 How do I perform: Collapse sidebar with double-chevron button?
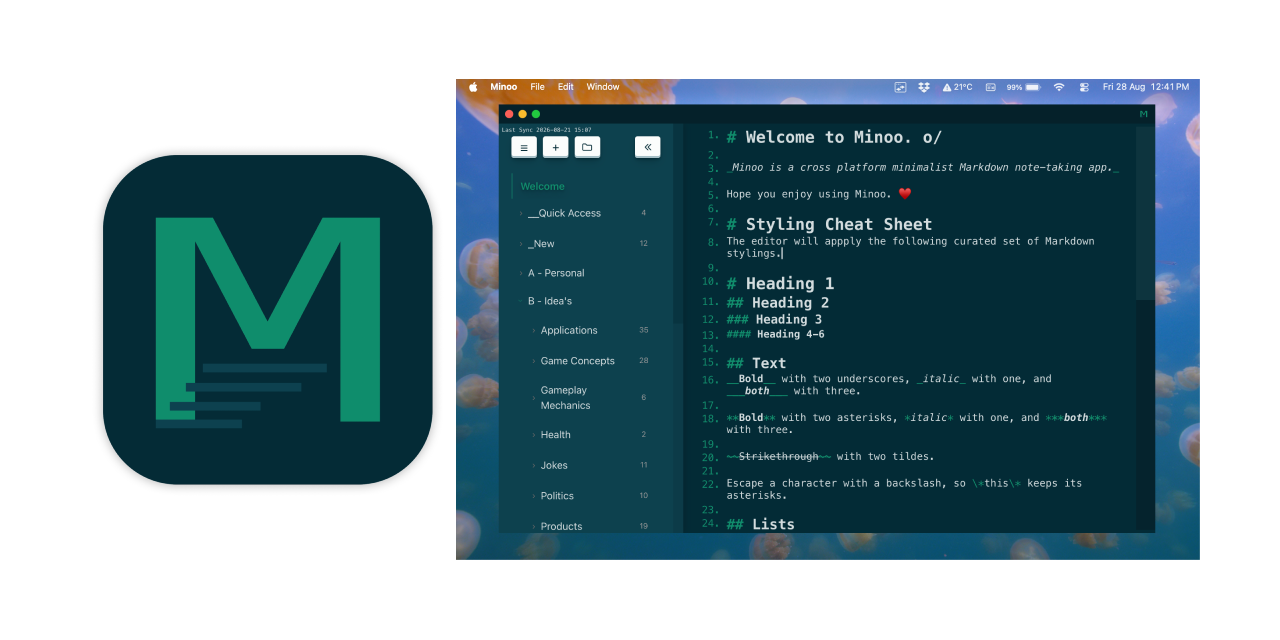pos(648,147)
